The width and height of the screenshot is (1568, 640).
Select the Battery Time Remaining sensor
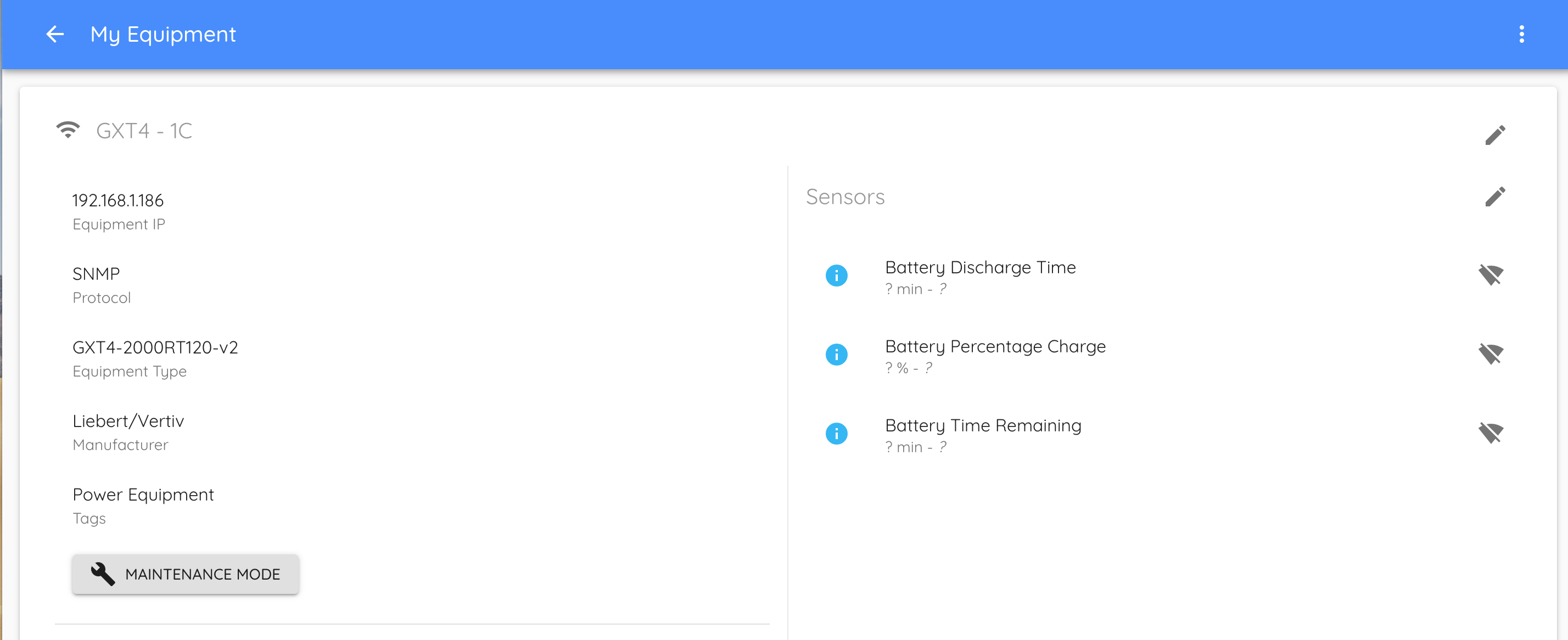coord(983,426)
